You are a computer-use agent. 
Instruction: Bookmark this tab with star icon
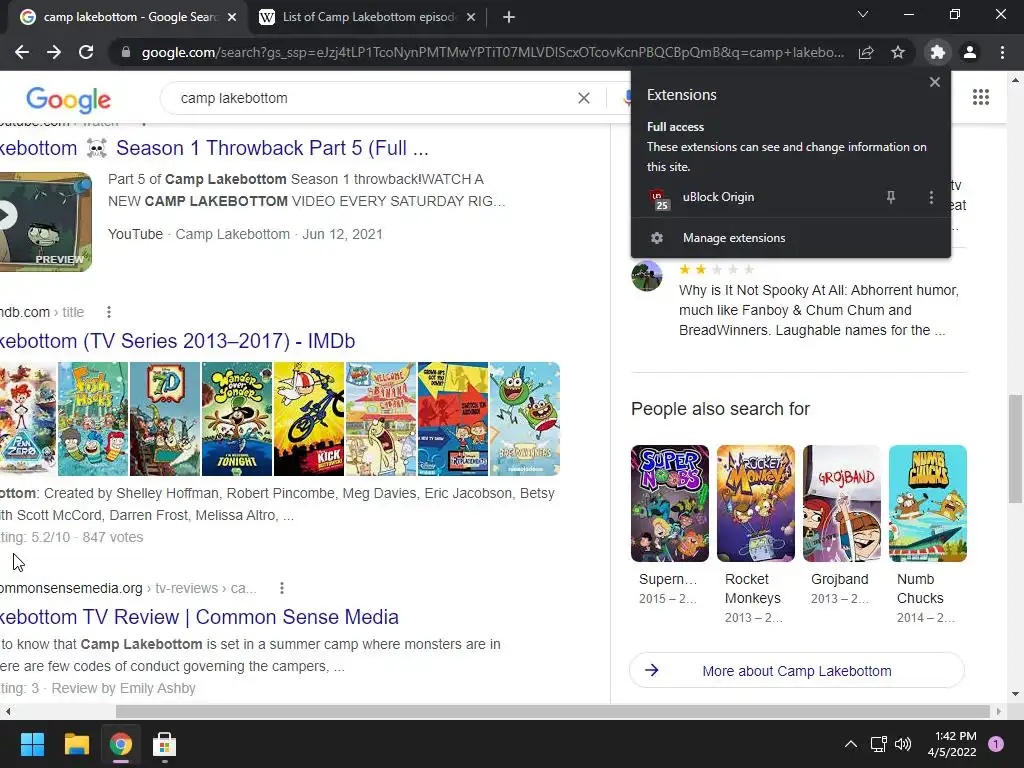(x=898, y=52)
